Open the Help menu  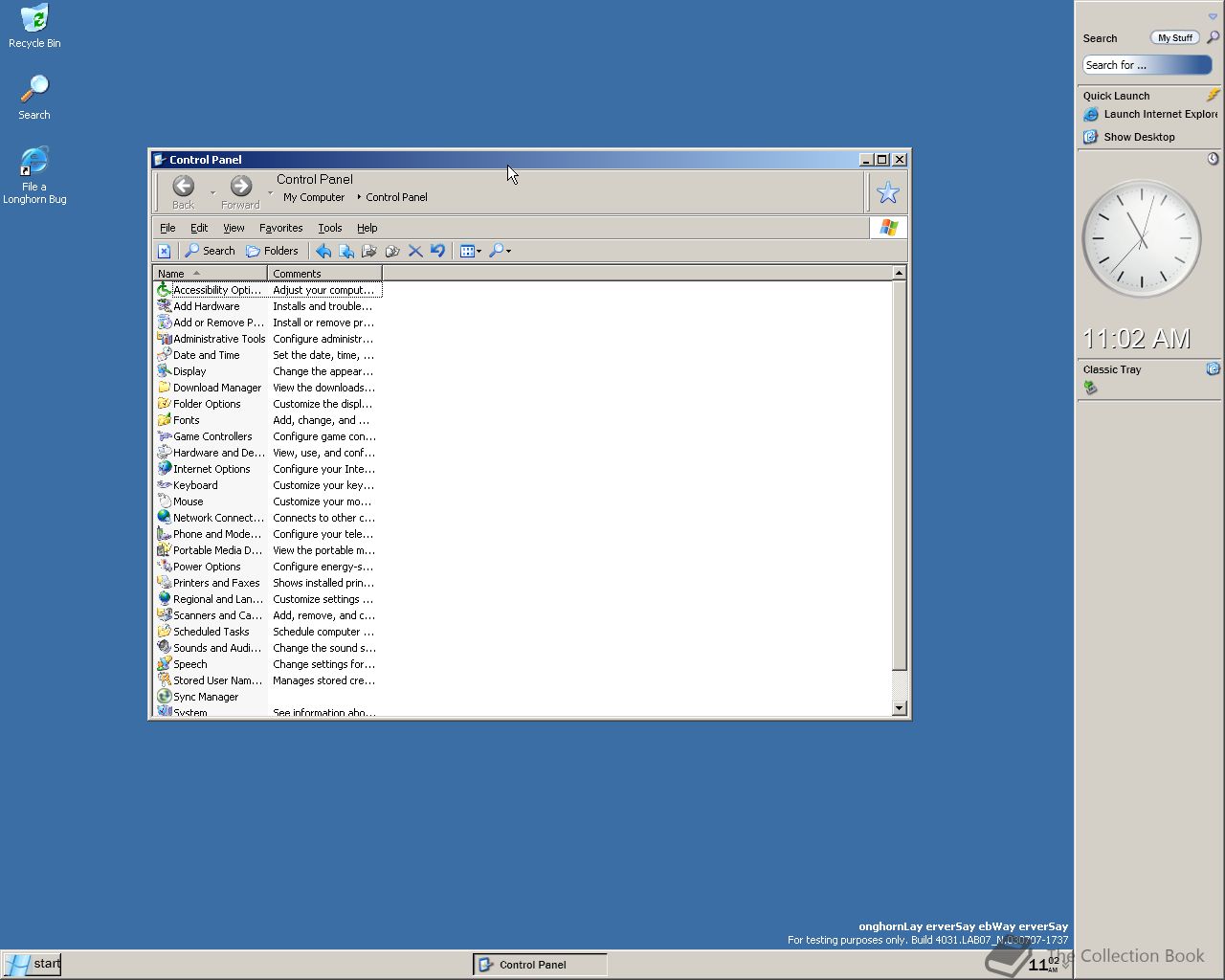[x=367, y=228]
